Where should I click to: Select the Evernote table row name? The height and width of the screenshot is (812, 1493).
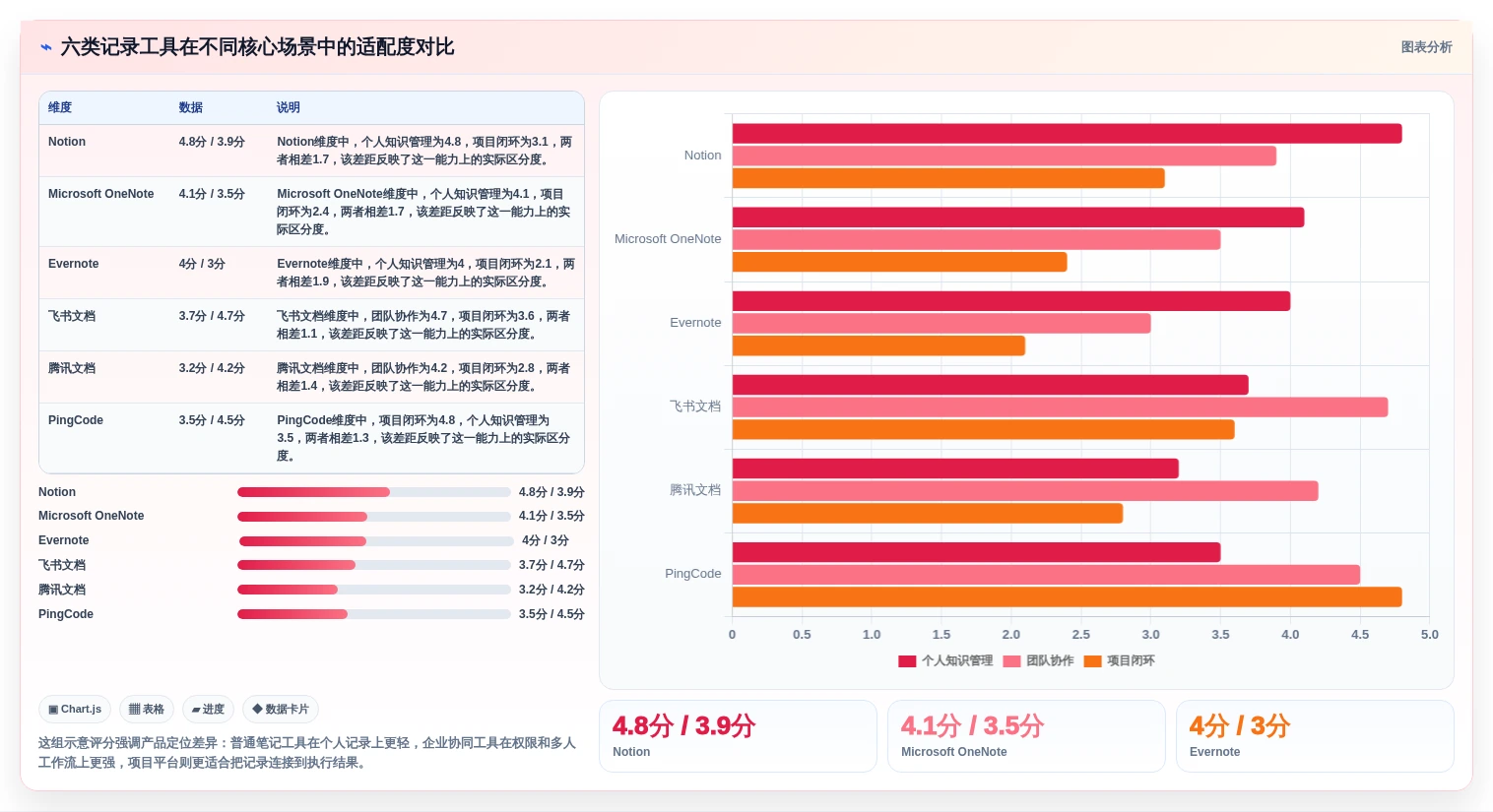[x=74, y=264]
